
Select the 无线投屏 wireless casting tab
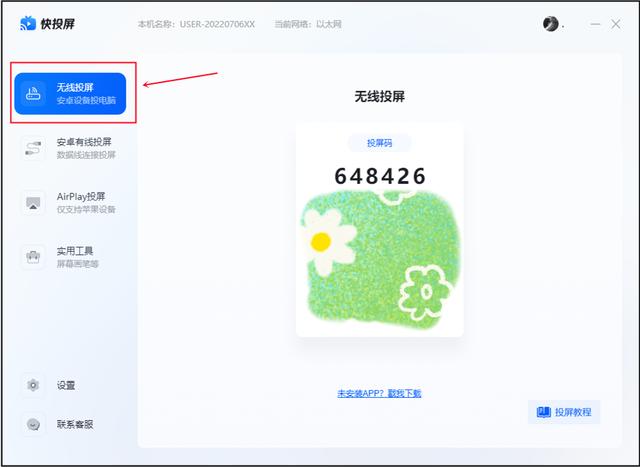70,93
